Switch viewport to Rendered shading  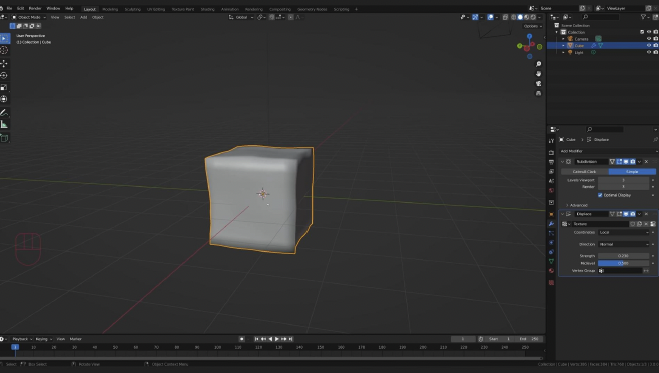tap(533, 17)
